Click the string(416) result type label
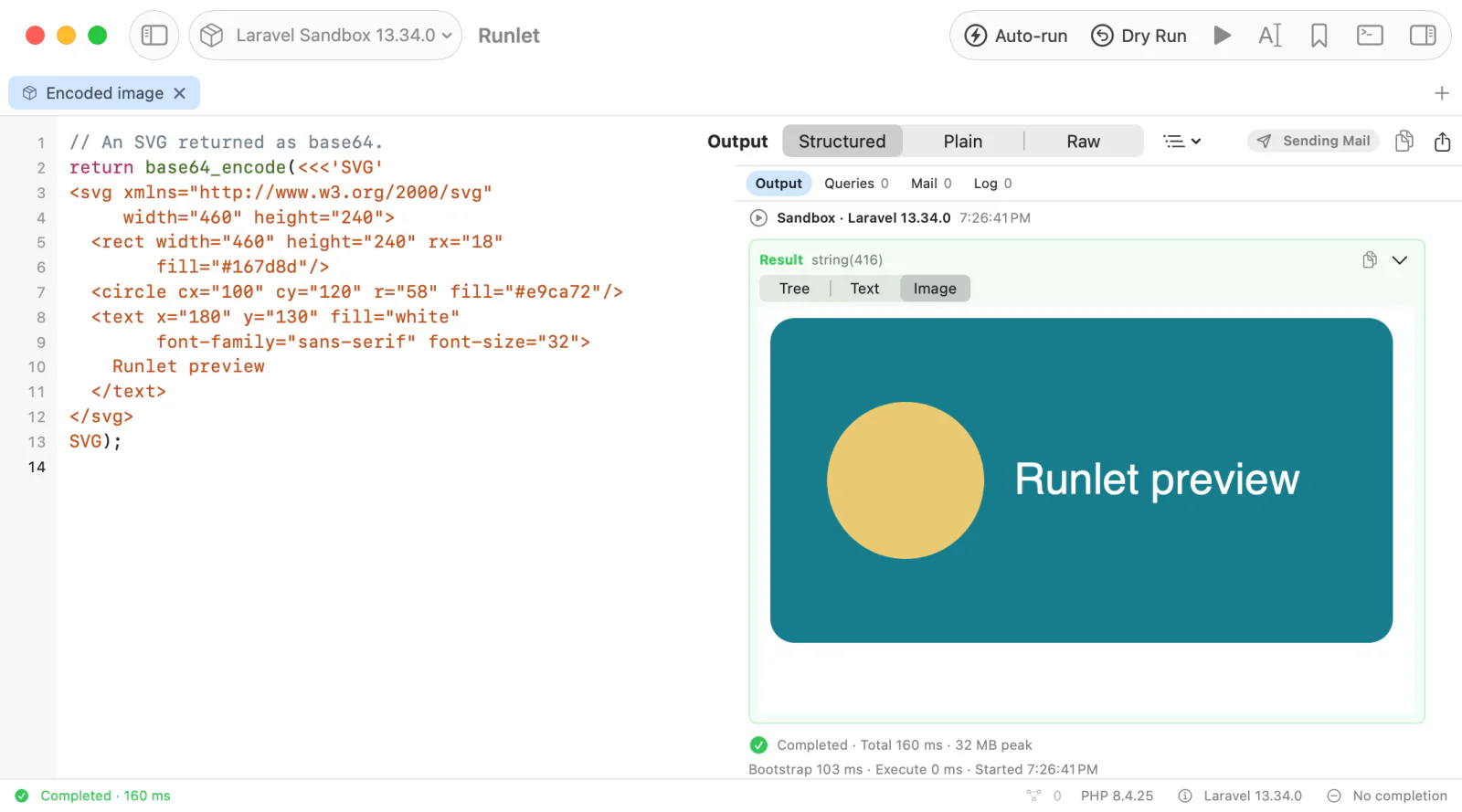This screenshot has height=812, width=1462. [x=847, y=260]
